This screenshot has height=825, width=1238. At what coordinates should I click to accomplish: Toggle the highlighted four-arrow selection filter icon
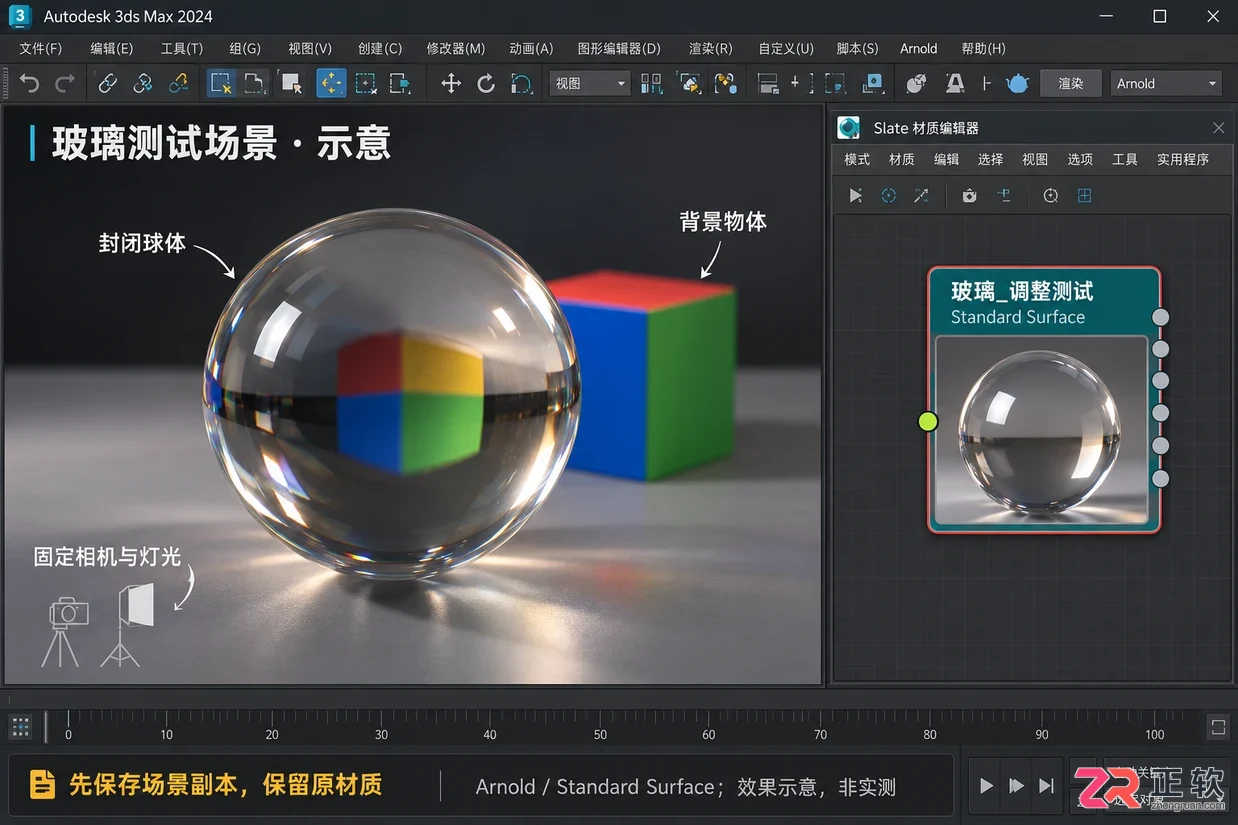click(x=331, y=83)
